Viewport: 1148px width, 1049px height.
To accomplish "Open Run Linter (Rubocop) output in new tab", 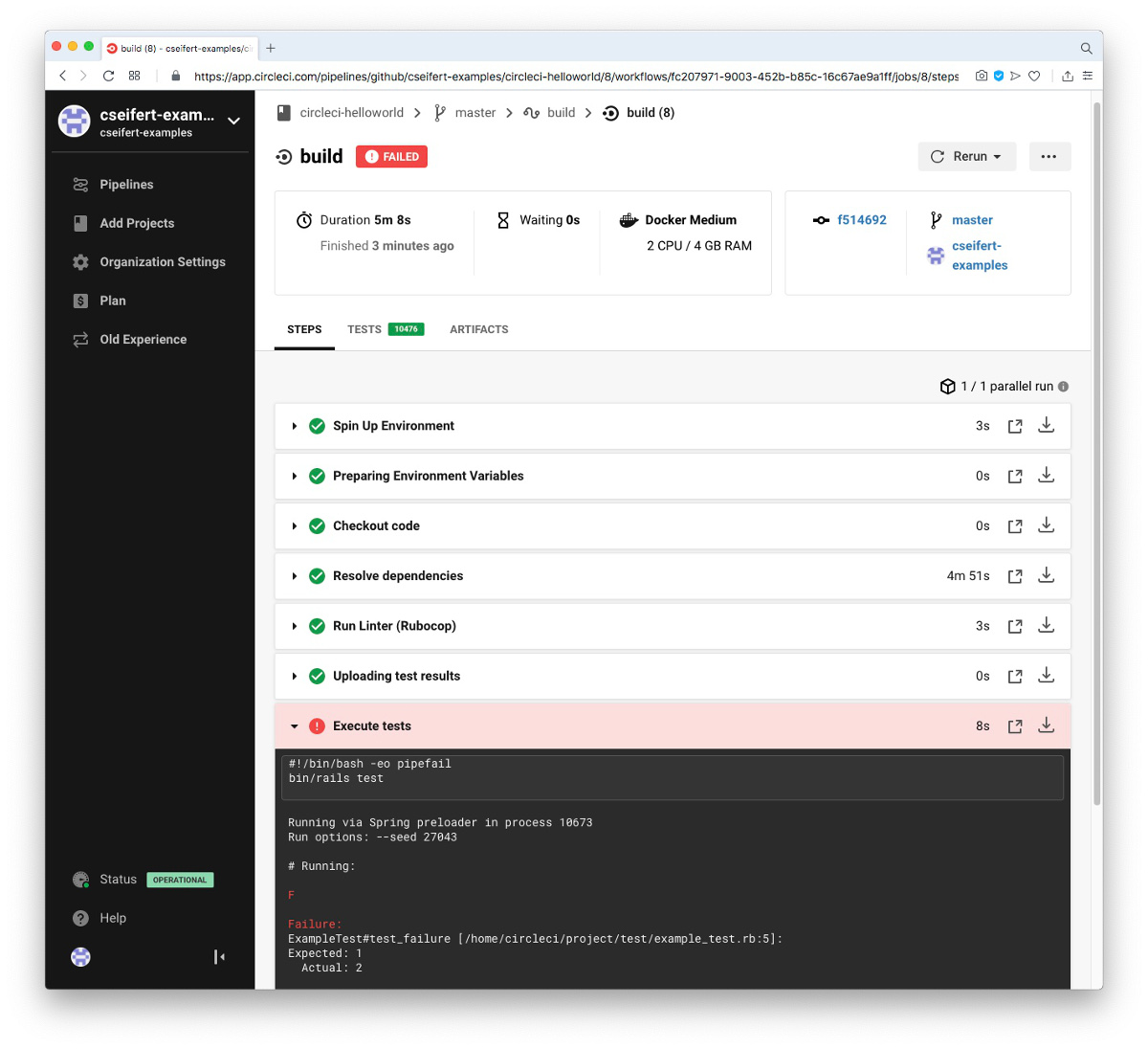I will (1015, 626).
